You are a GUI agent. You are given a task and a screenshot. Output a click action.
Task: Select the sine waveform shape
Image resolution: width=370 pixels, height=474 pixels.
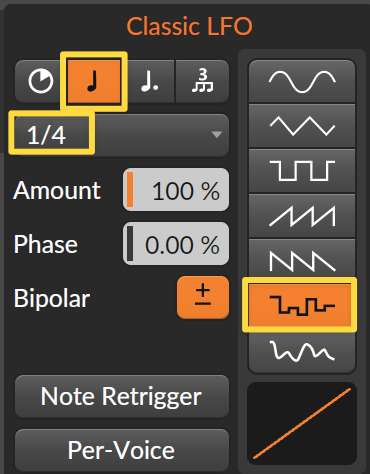pyautogui.click(x=302, y=82)
